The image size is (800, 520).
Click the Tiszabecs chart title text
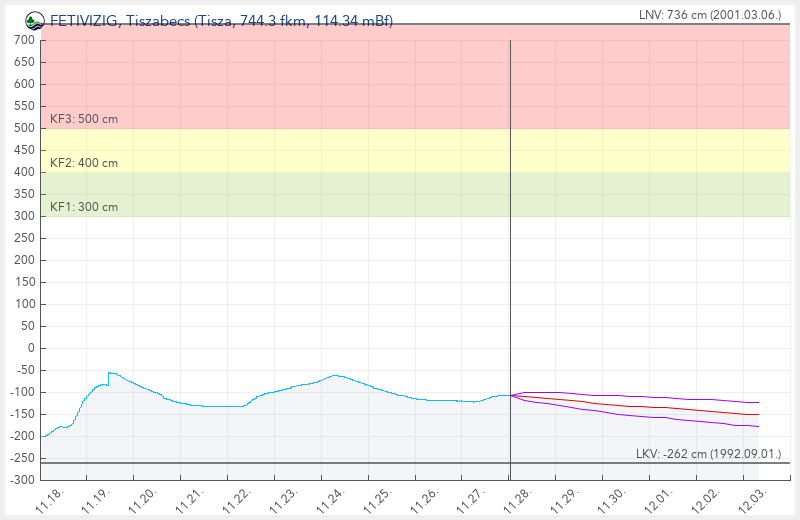point(220,20)
